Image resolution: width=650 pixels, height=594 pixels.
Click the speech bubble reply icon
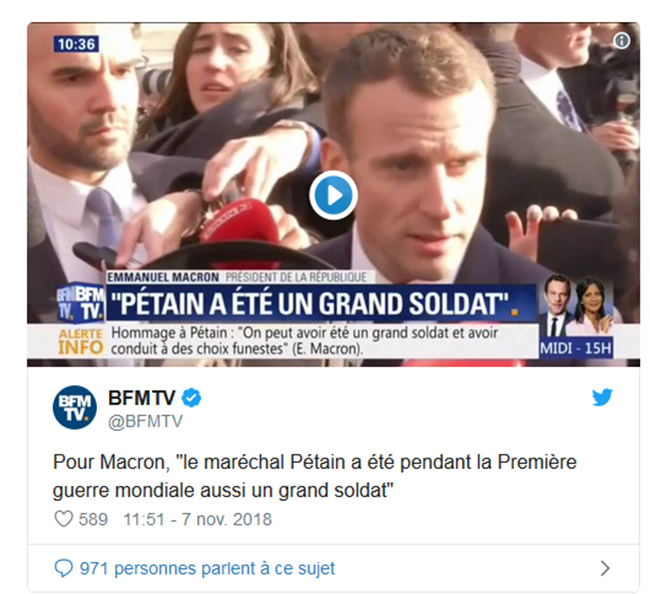(63, 568)
